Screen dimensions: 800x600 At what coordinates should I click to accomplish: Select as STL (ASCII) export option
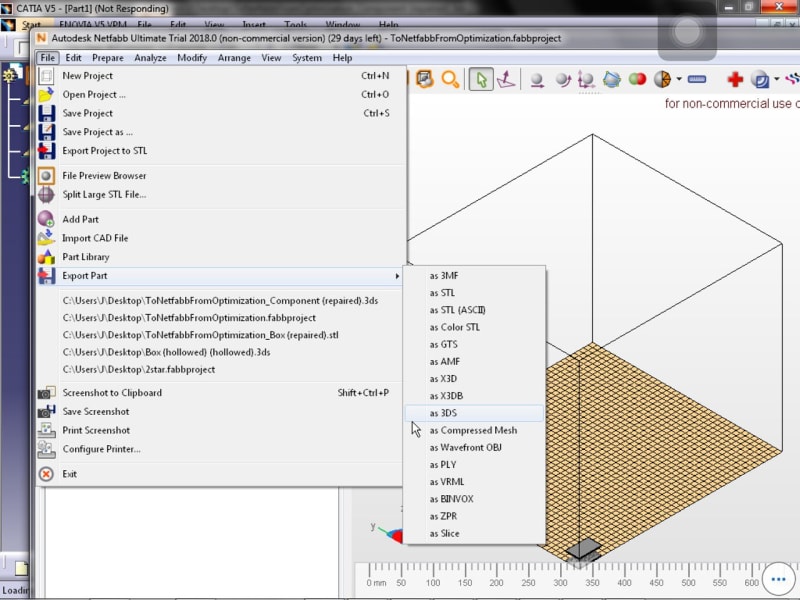click(474, 310)
